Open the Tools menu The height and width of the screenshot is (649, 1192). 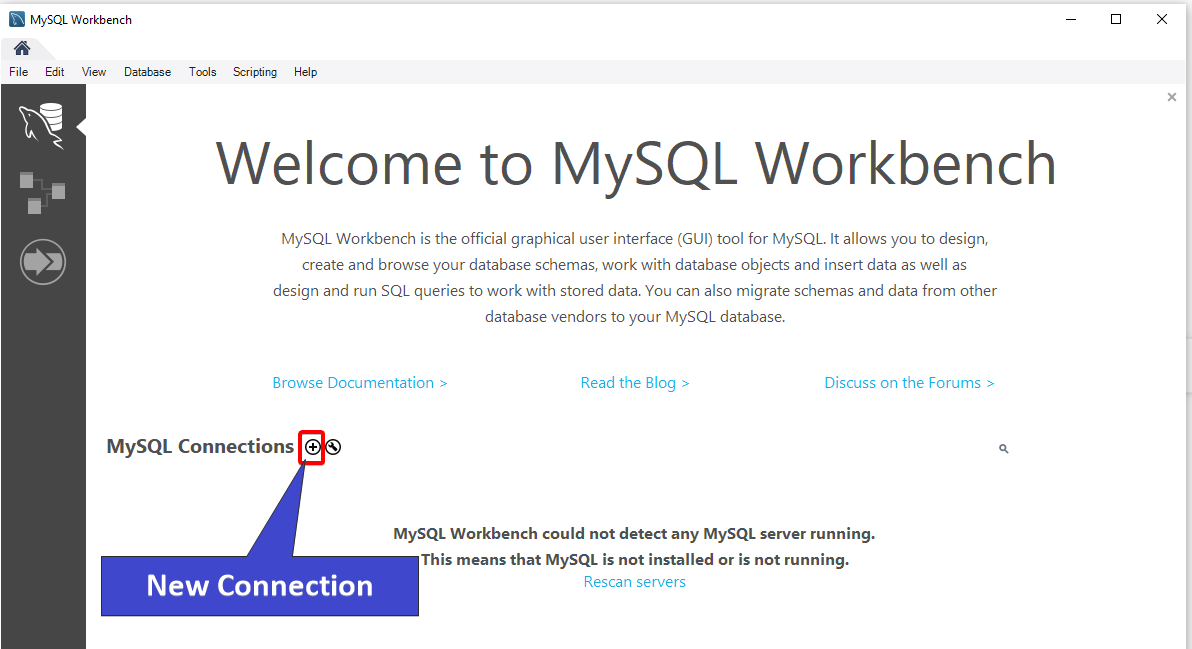[202, 71]
